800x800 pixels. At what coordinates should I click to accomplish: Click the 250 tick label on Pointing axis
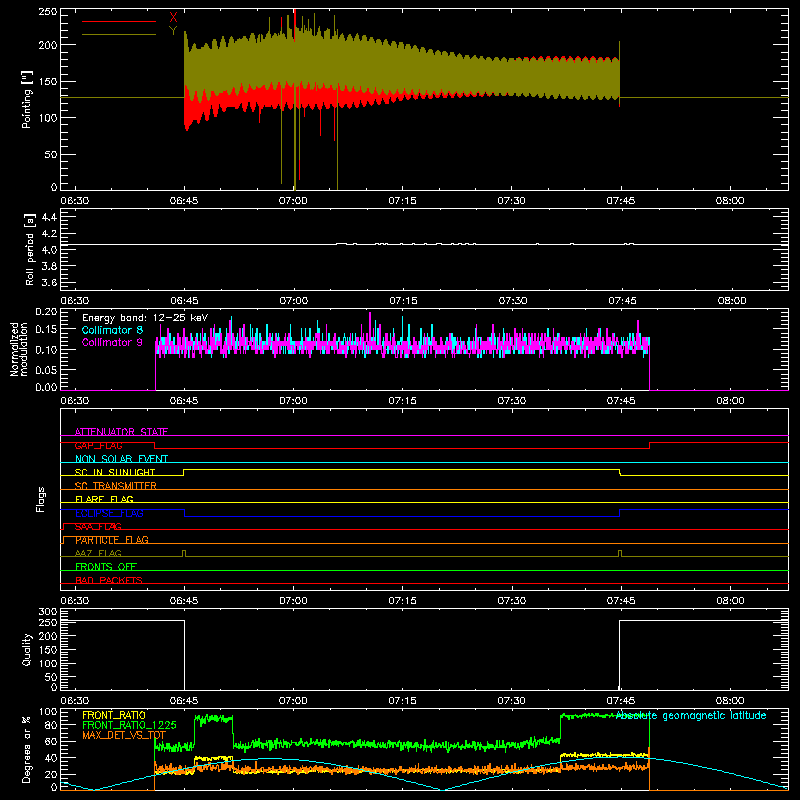pos(48,11)
